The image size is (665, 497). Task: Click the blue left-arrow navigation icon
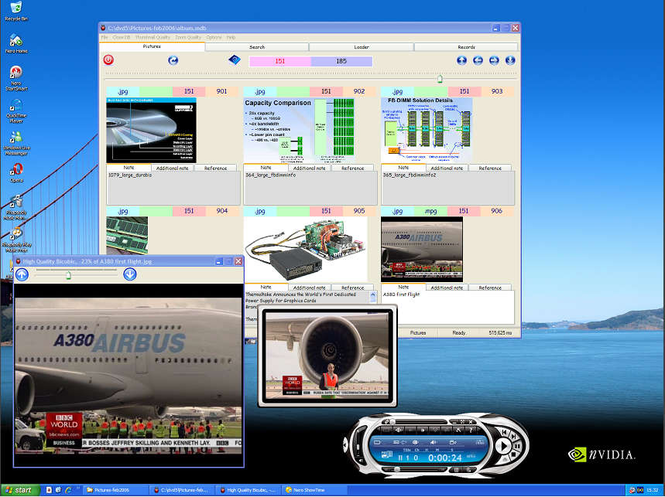(478, 60)
